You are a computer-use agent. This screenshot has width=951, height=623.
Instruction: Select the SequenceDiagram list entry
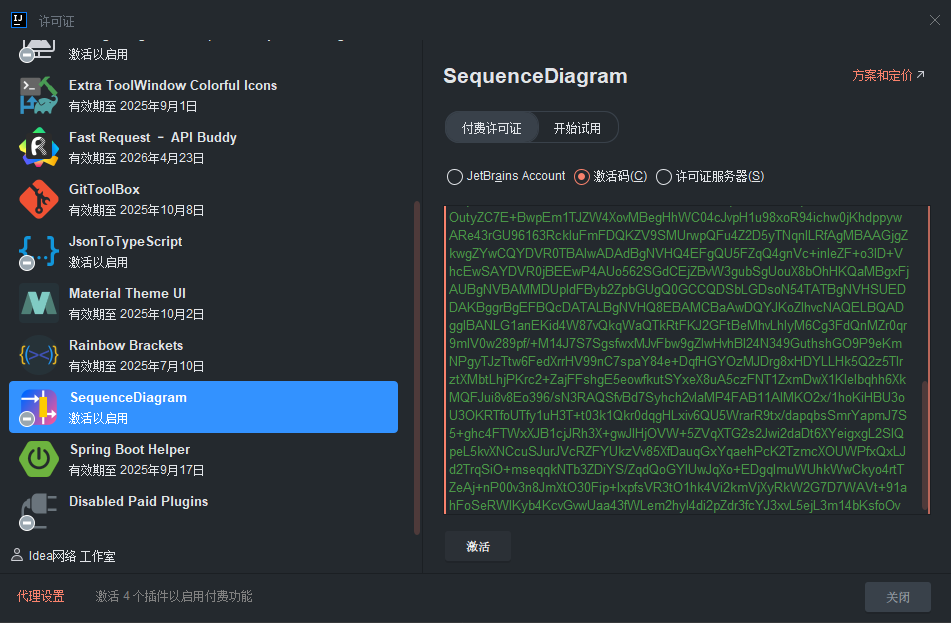pyautogui.click(x=203, y=407)
